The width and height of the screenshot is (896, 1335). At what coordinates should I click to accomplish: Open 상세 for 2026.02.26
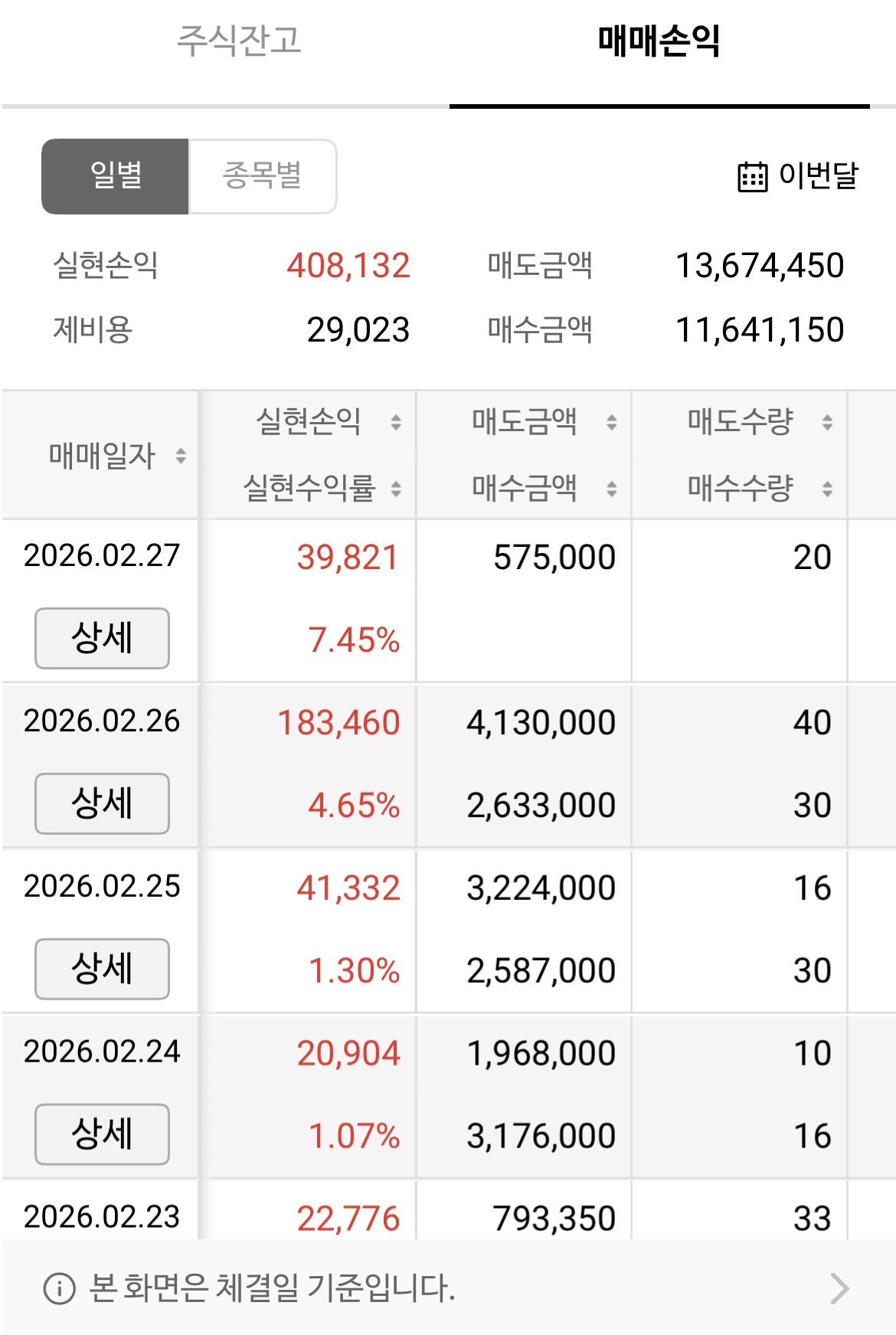pos(102,803)
